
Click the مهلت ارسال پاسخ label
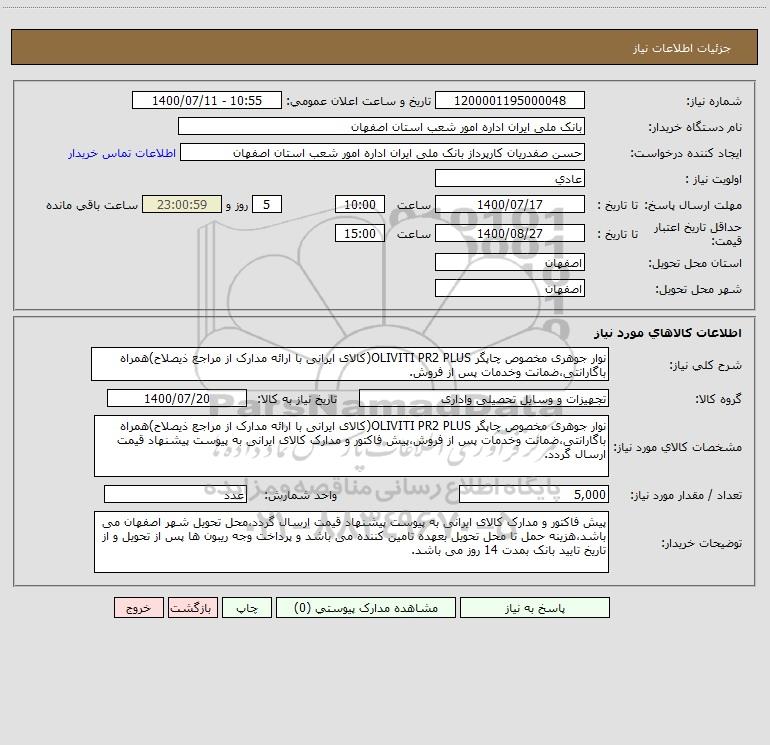pyautogui.click(x=693, y=205)
